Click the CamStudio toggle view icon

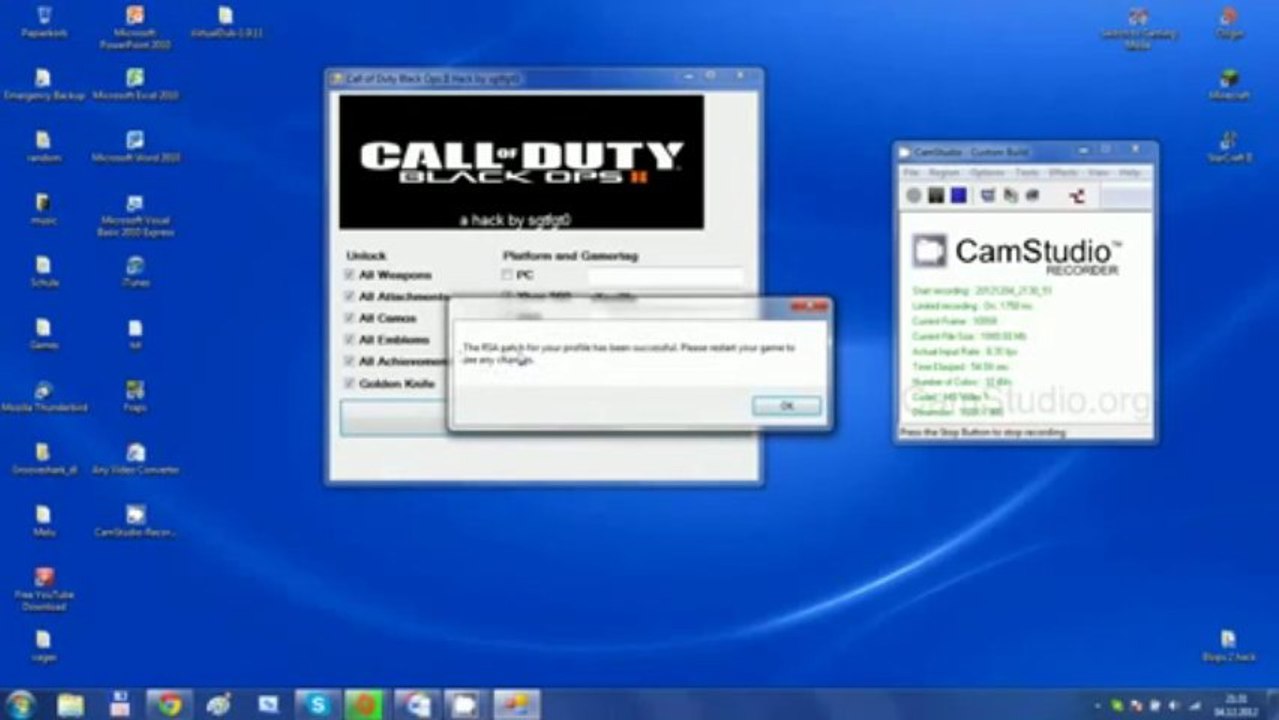989,196
